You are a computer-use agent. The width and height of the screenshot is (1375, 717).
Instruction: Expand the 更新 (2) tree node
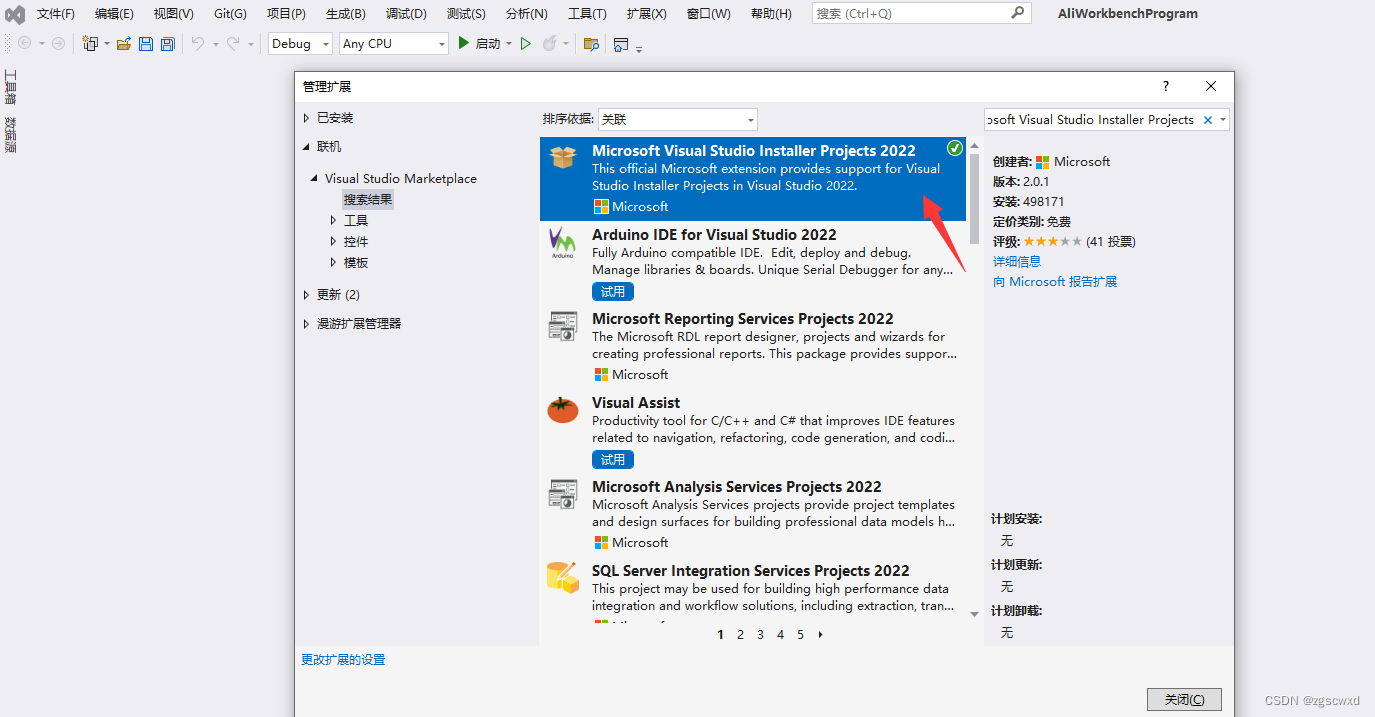coord(307,295)
